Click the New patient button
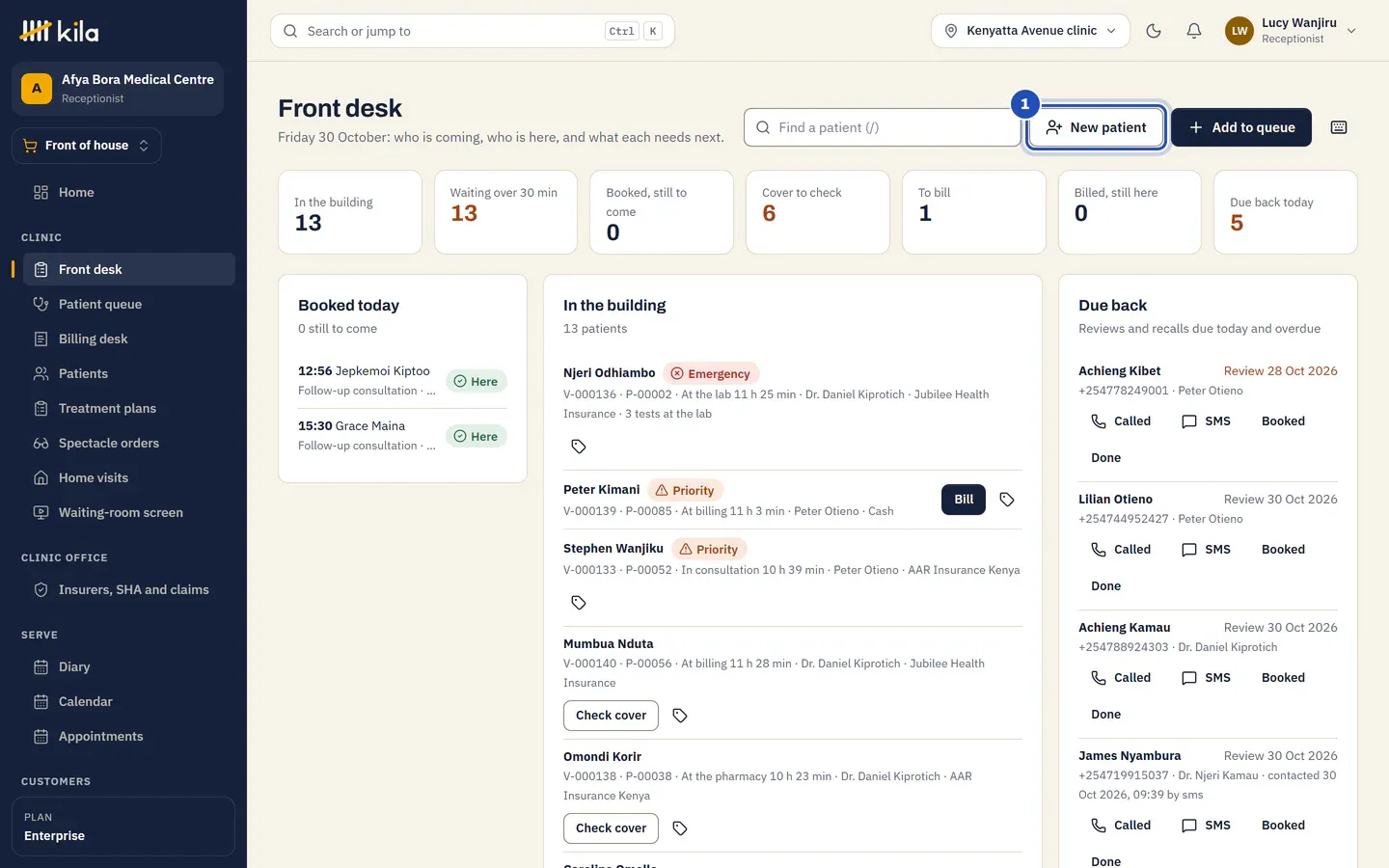The height and width of the screenshot is (868, 1389). 1096,127
